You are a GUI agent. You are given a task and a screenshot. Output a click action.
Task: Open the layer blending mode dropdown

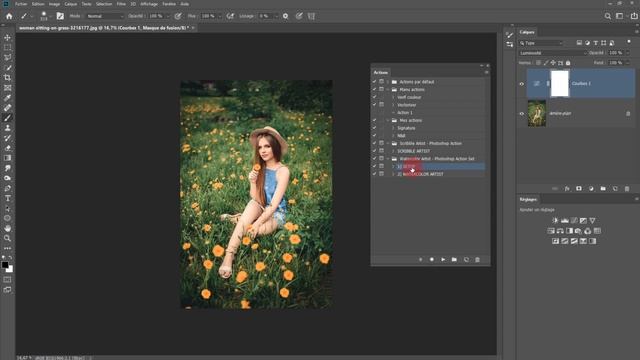pyautogui.click(x=553, y=53)
